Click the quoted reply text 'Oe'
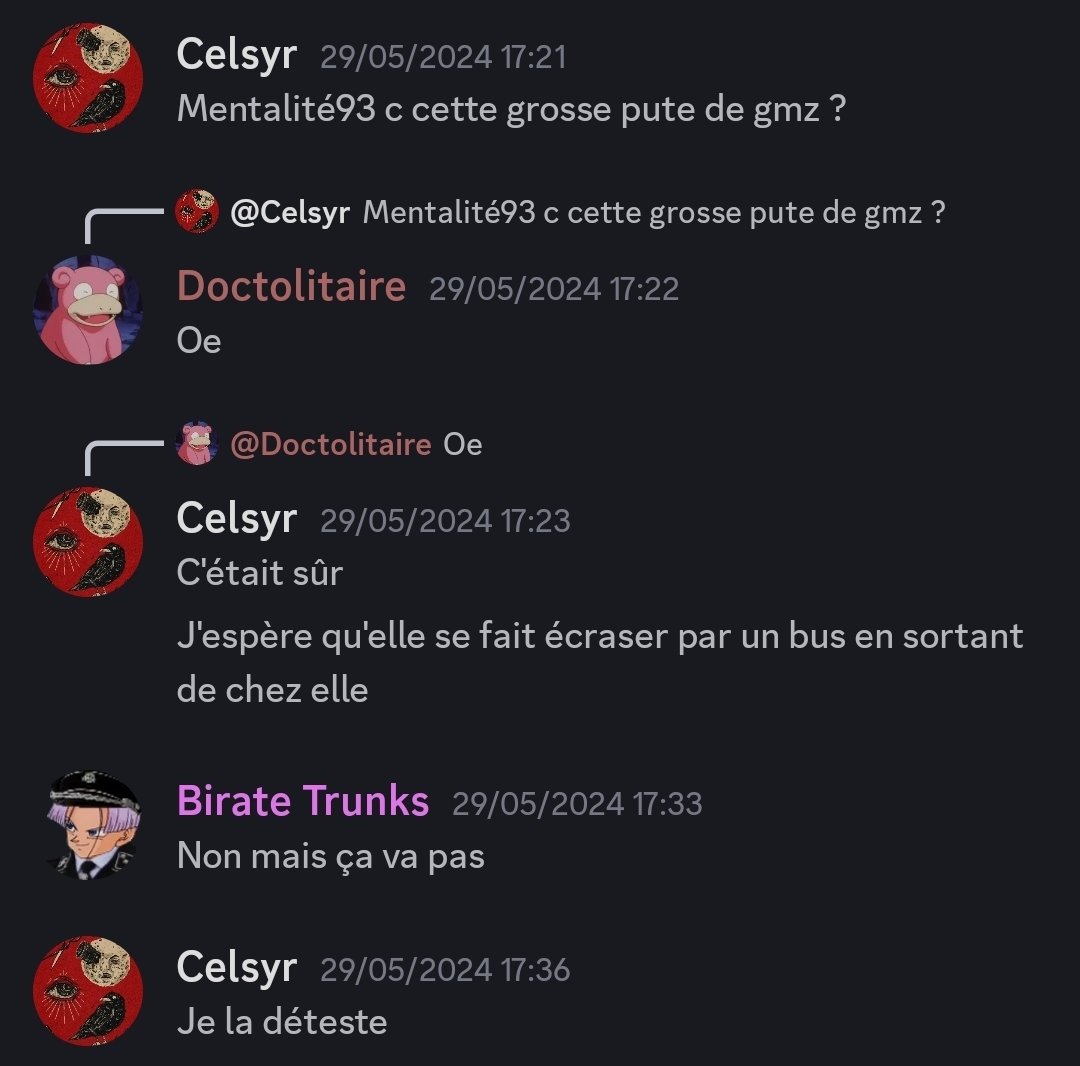This screenshot has width=1080, height=1066. pos(462,444)
